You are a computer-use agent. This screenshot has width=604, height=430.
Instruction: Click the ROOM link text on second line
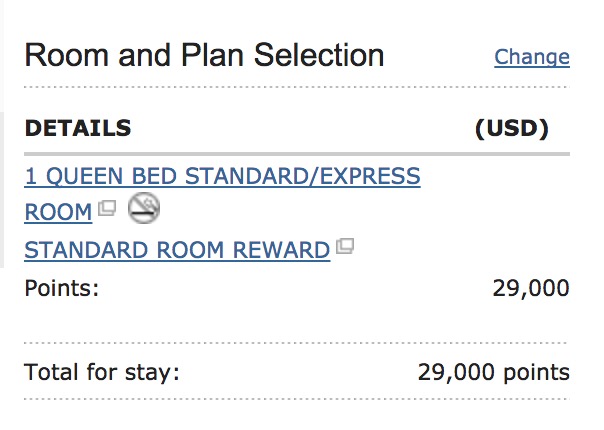coord(58,212)
